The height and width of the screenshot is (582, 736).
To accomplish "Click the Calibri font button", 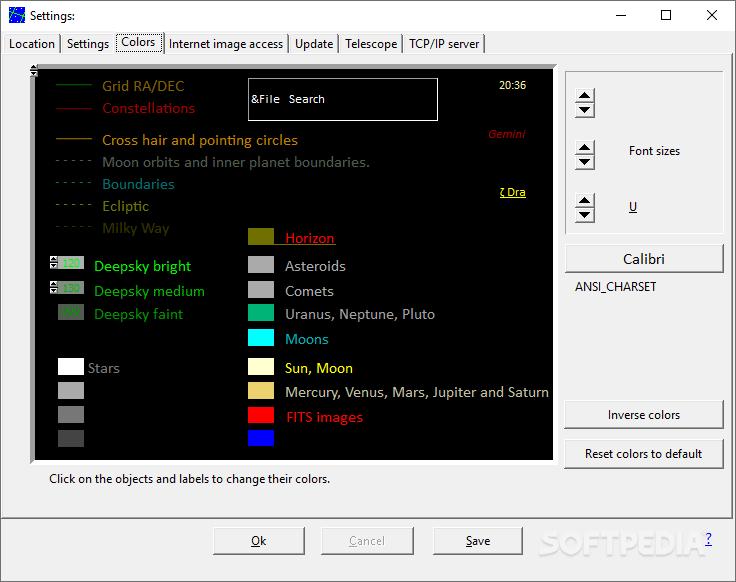I will (x=644, y=259).
